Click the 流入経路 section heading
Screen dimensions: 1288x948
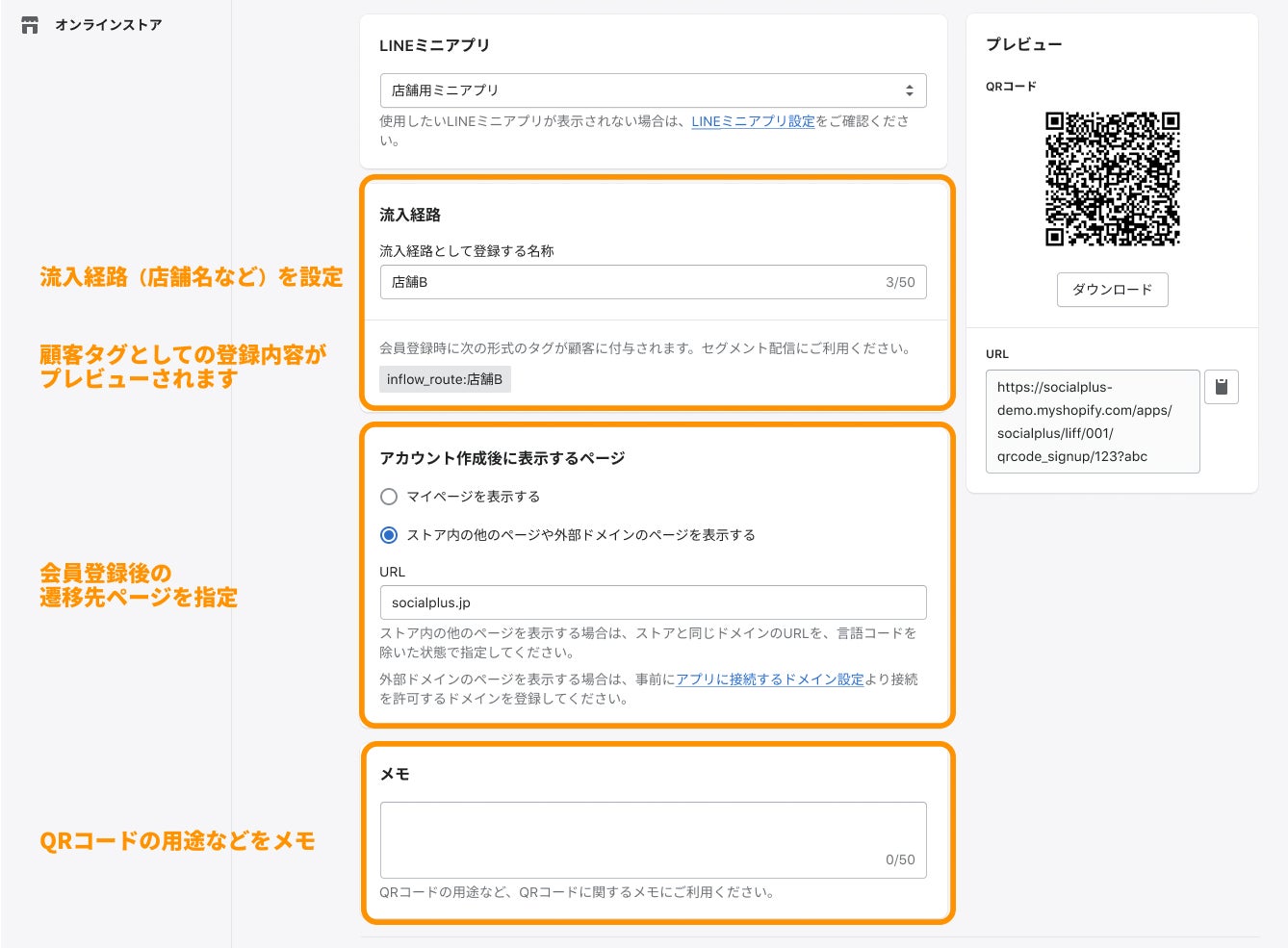click(410, 215)
